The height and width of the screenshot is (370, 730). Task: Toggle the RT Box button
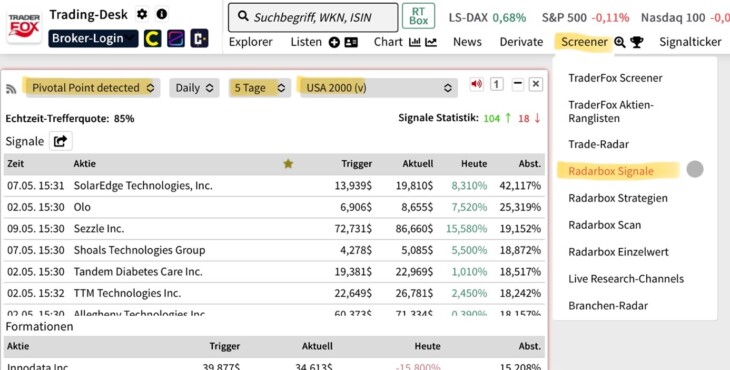[419, 16]
